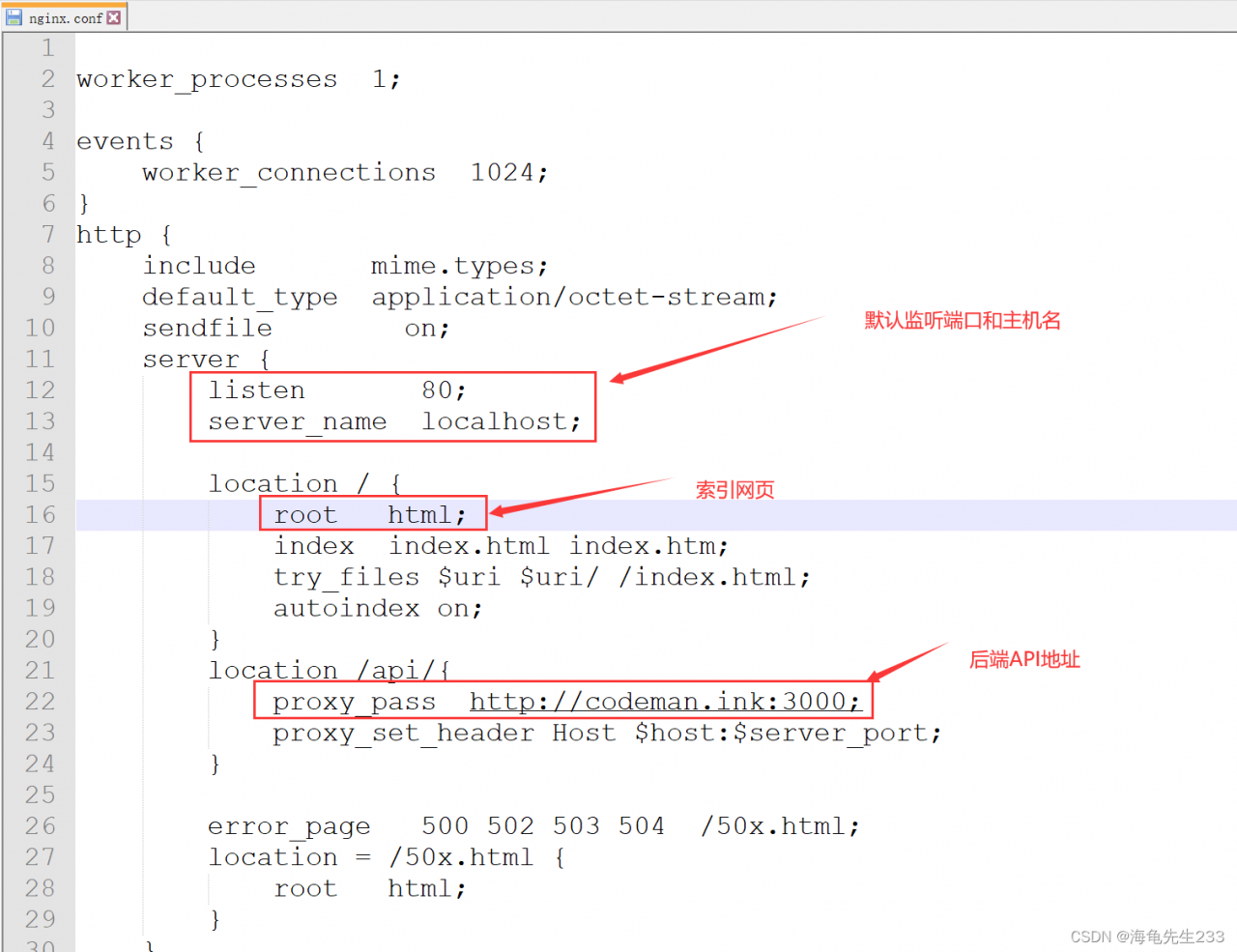The height and width of the screenshot is (952, 1237).
Task: Click the 'worker_connections' directive
Action: tap(289, 173)
